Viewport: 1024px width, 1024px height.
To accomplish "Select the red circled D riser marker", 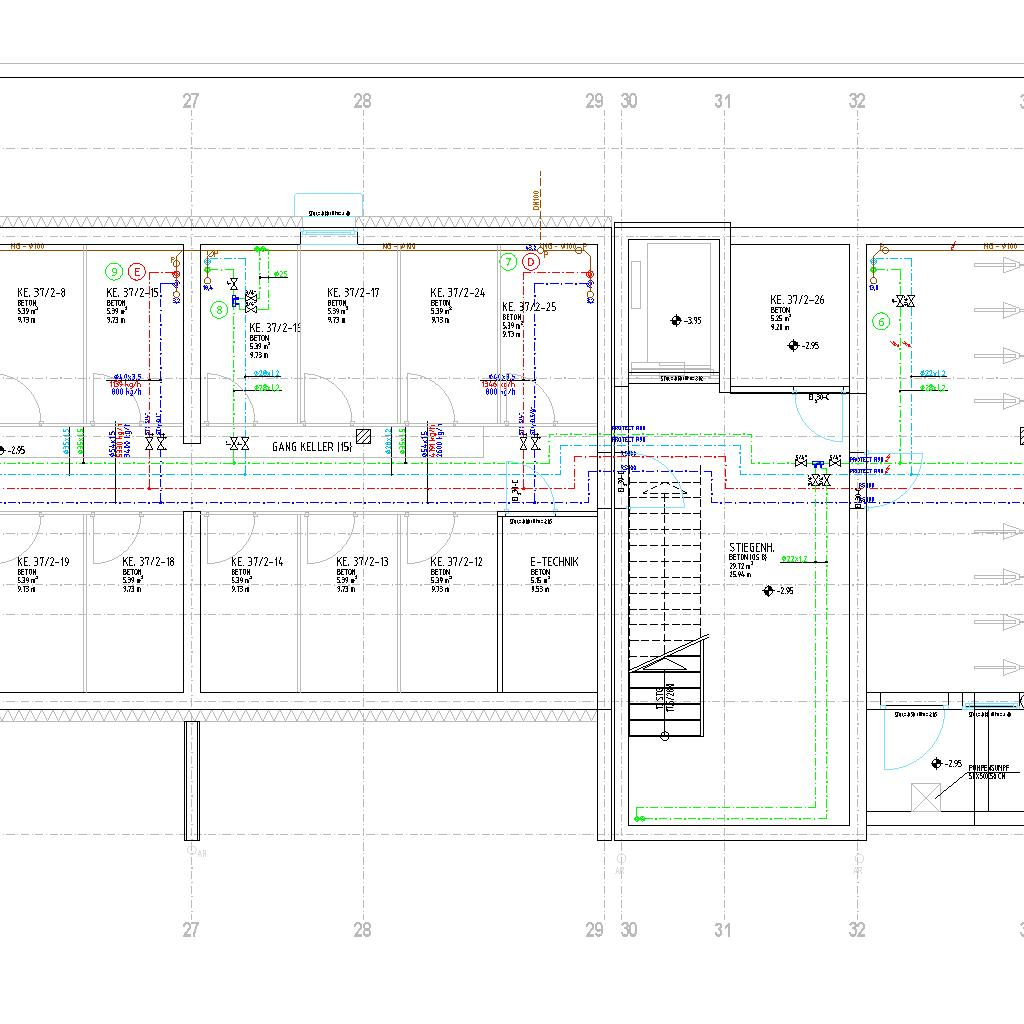I will [x=531, y=262].
